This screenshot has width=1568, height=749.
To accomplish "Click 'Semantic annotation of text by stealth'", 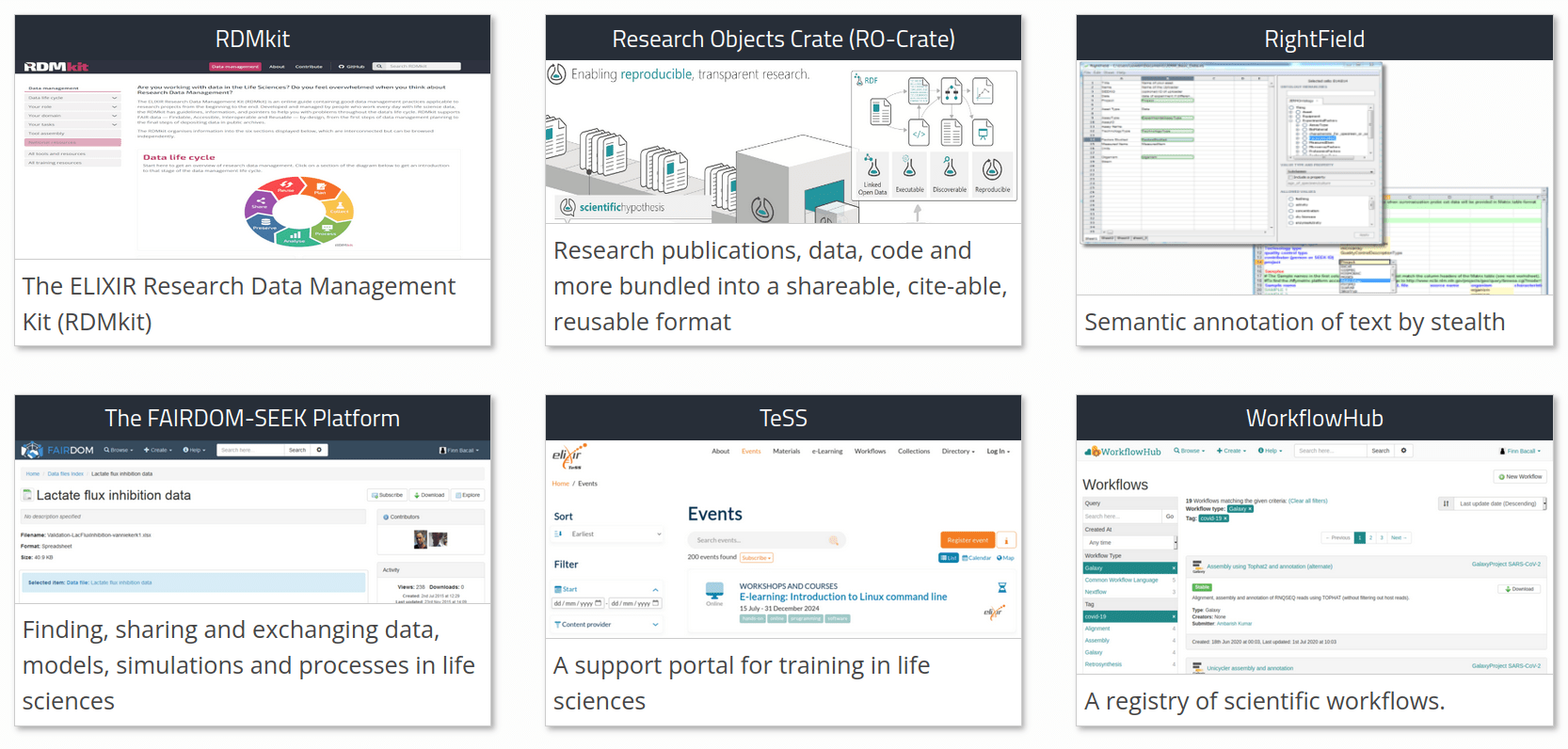I will tap(1294, 322).
